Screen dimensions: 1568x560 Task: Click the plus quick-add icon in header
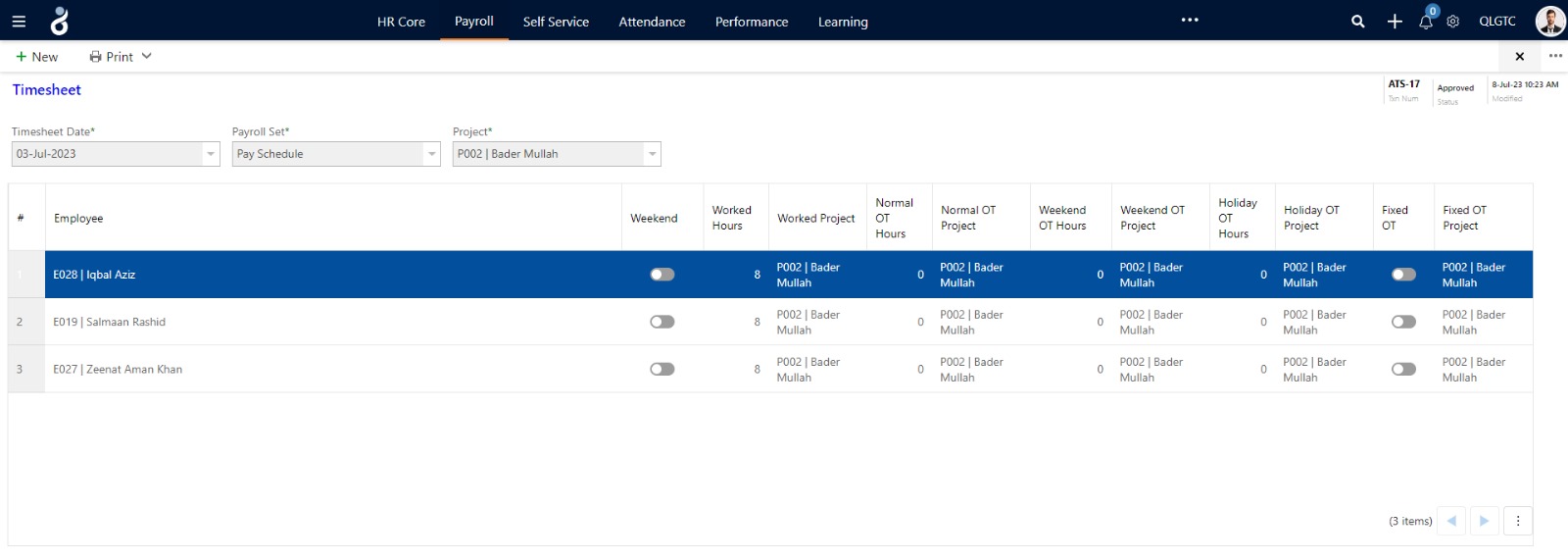click(1395, 22)
